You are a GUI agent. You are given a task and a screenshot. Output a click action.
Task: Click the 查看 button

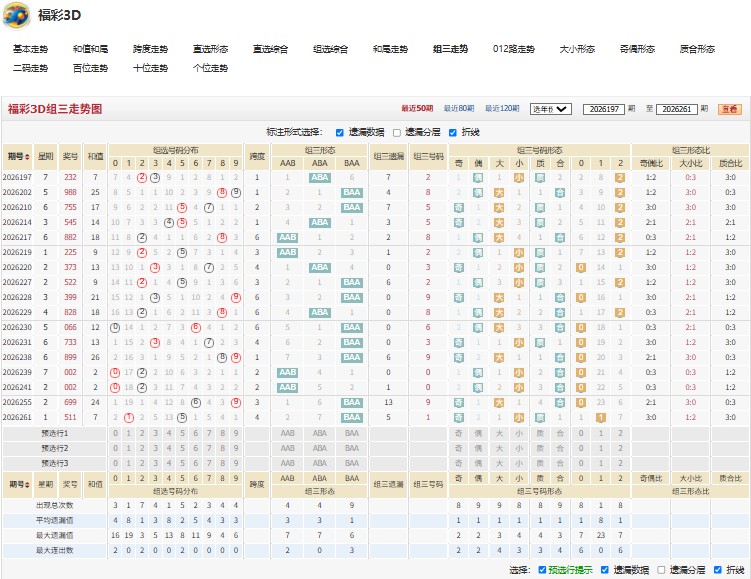(729, 109)
